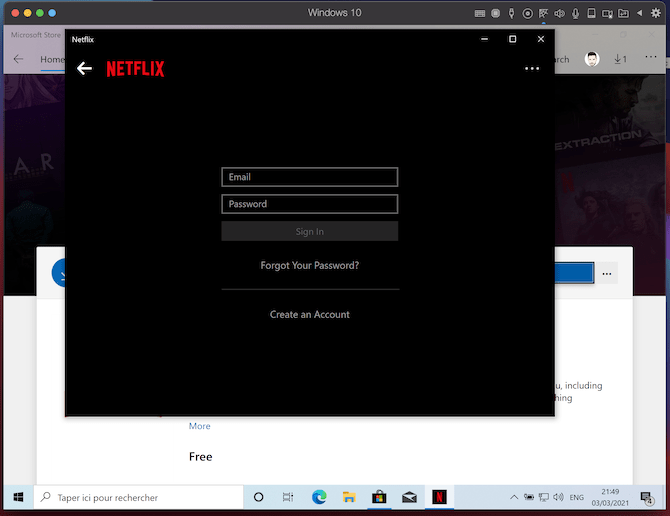Expand description with the More link
Image resolution: width=670 pixels, height=516 pixels.
(200, 426)
